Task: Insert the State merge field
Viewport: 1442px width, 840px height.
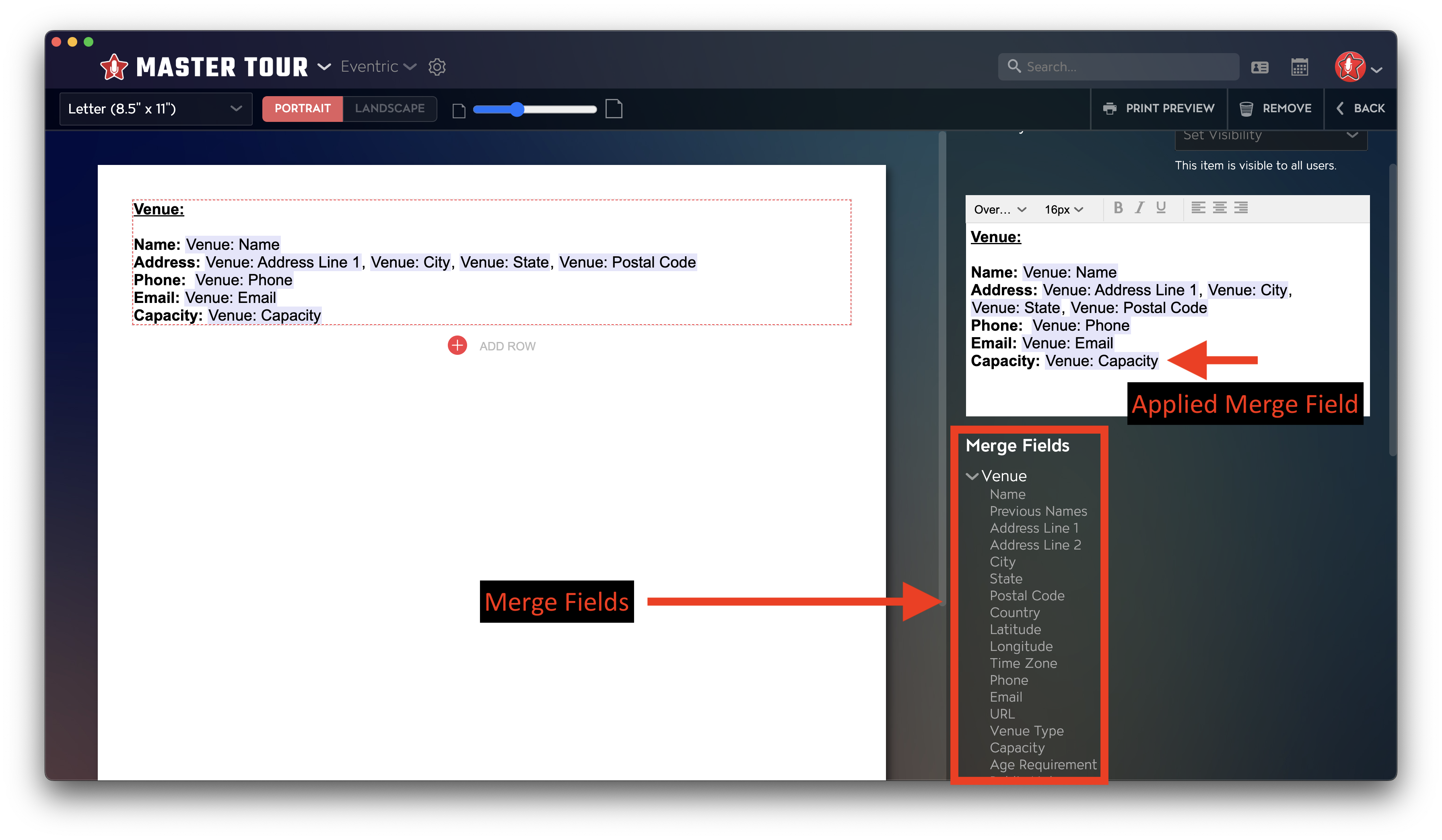Action: 1005,579
